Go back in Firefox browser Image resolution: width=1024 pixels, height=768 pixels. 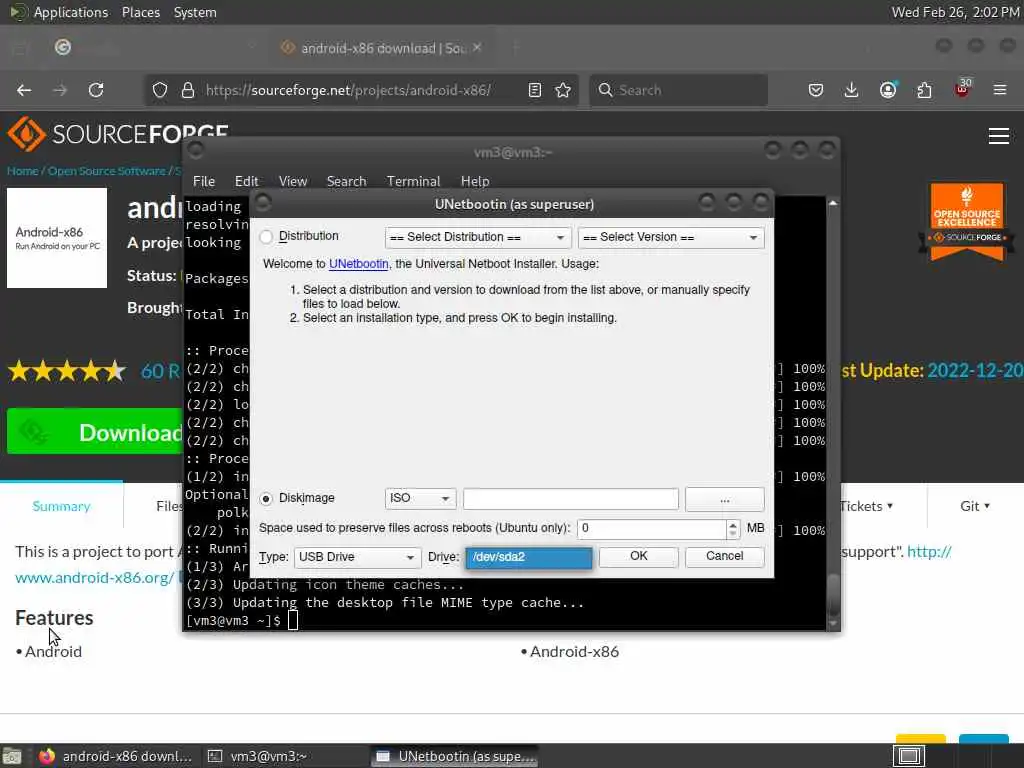pyautogui.click(x=24, y=90)
